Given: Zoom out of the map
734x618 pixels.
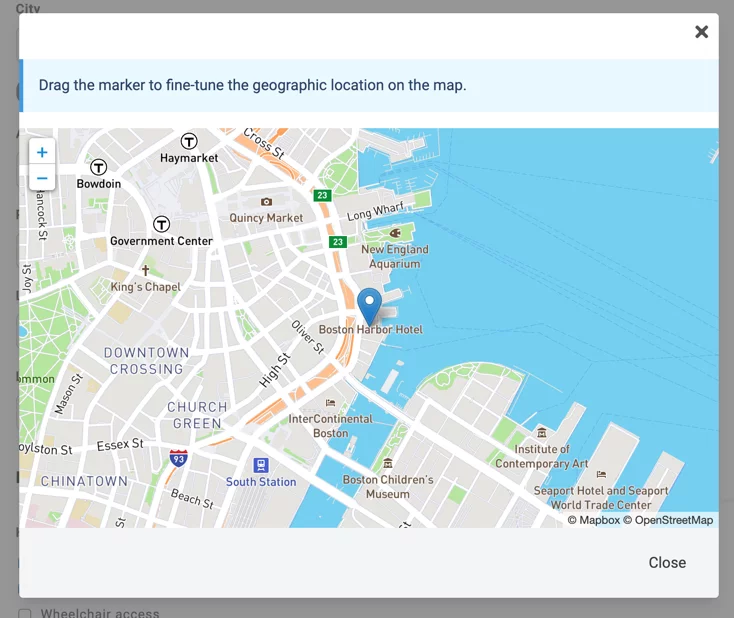Looking at the screenshot, I should 41,179.
